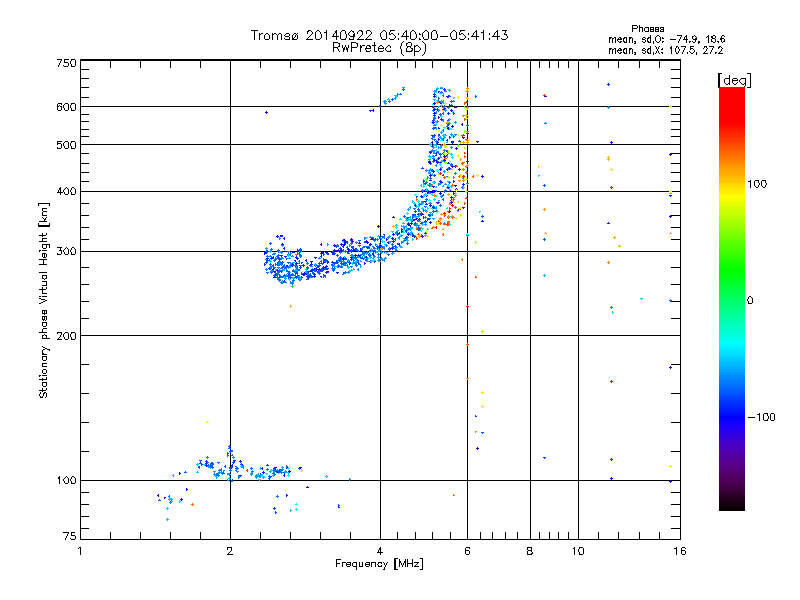The height and width of the screenshot is (600, 800).
Task: Click the x-axis label "Frequency [MHz]"
Action: point(379,564)
